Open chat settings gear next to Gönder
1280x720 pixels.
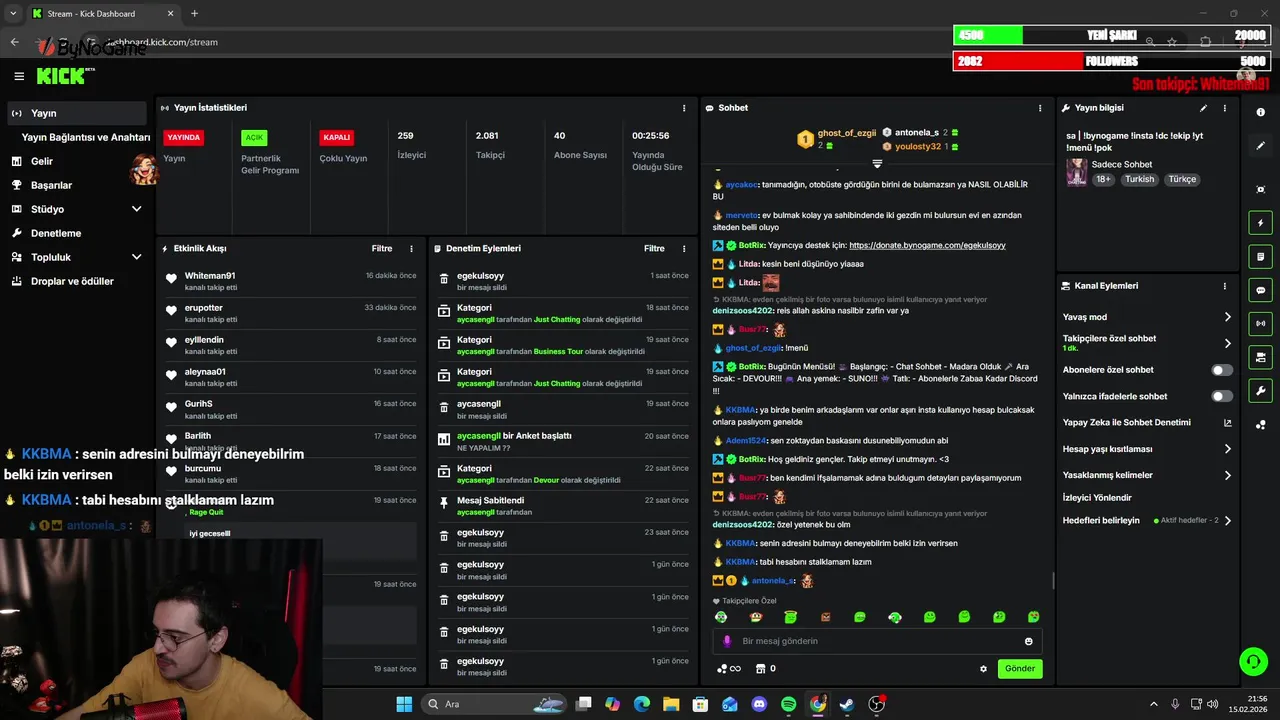tap(983, 669)
